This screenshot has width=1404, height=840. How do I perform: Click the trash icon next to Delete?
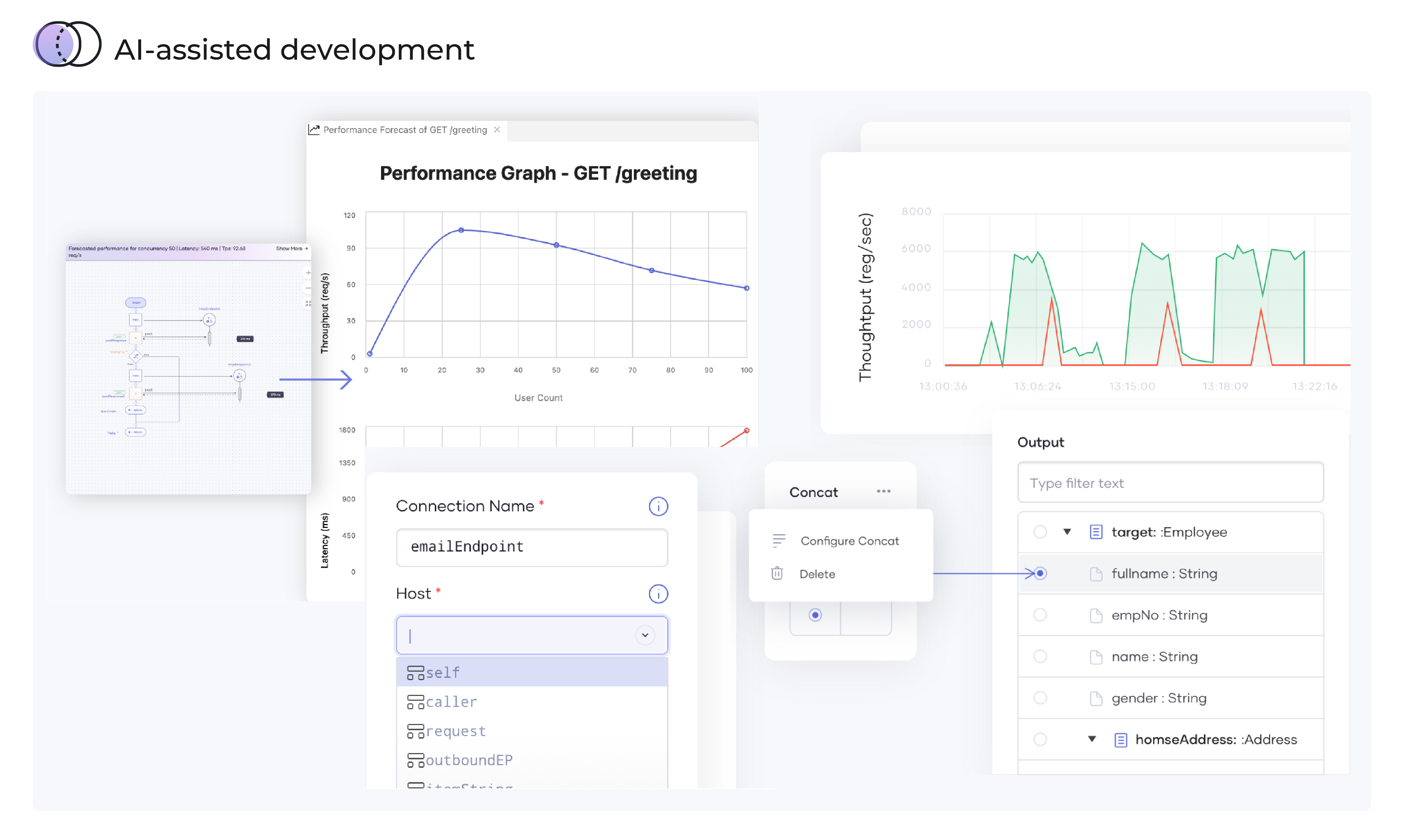(x=777, y=573)
